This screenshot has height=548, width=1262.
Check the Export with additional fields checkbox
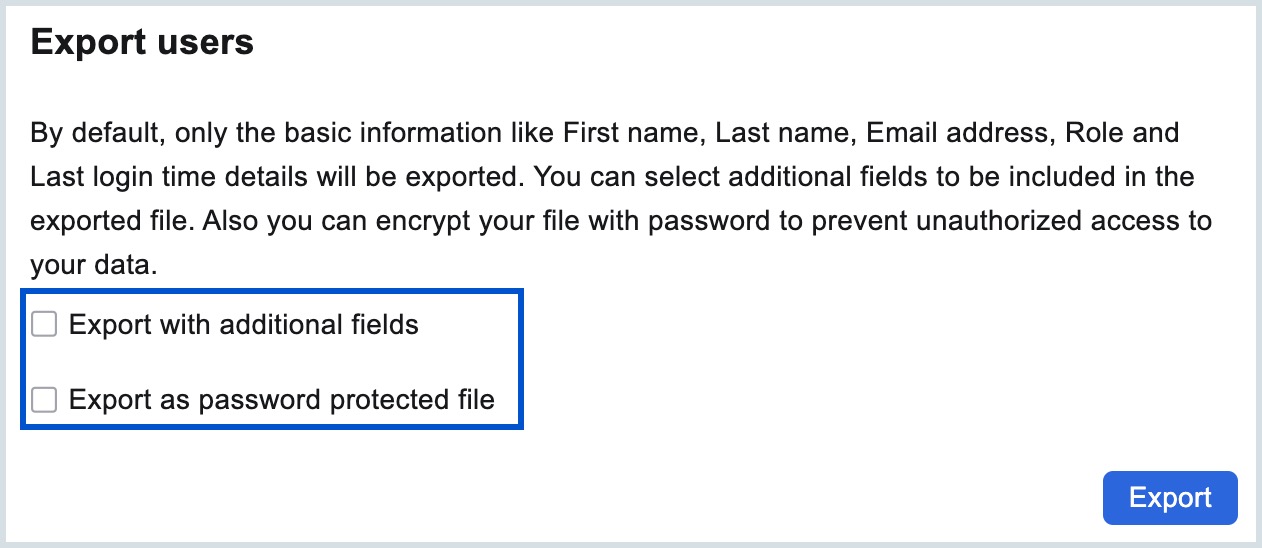(x=44, y=325)
